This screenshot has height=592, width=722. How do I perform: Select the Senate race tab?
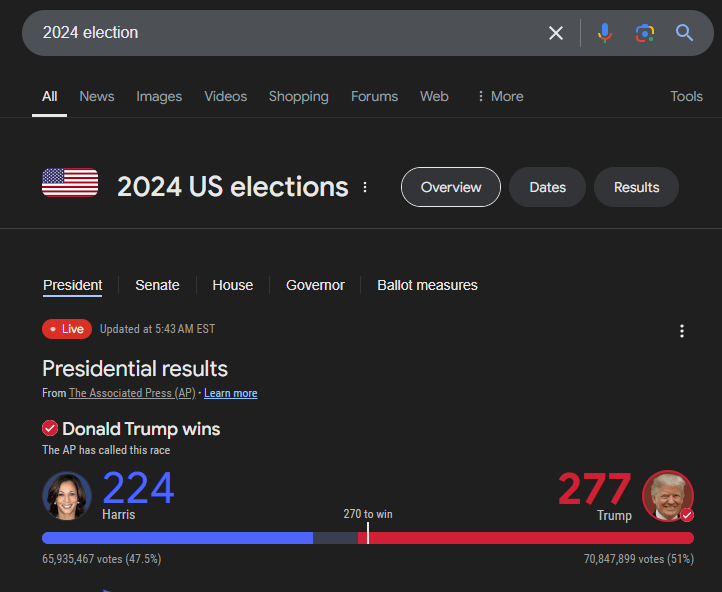[x=157, y=285]
